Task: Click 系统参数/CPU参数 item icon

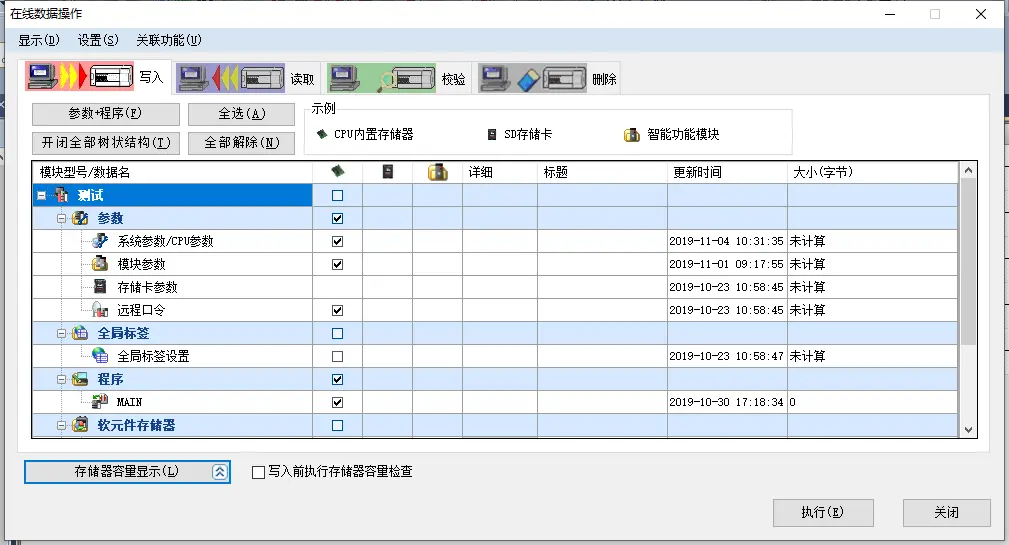Action: 100,241
